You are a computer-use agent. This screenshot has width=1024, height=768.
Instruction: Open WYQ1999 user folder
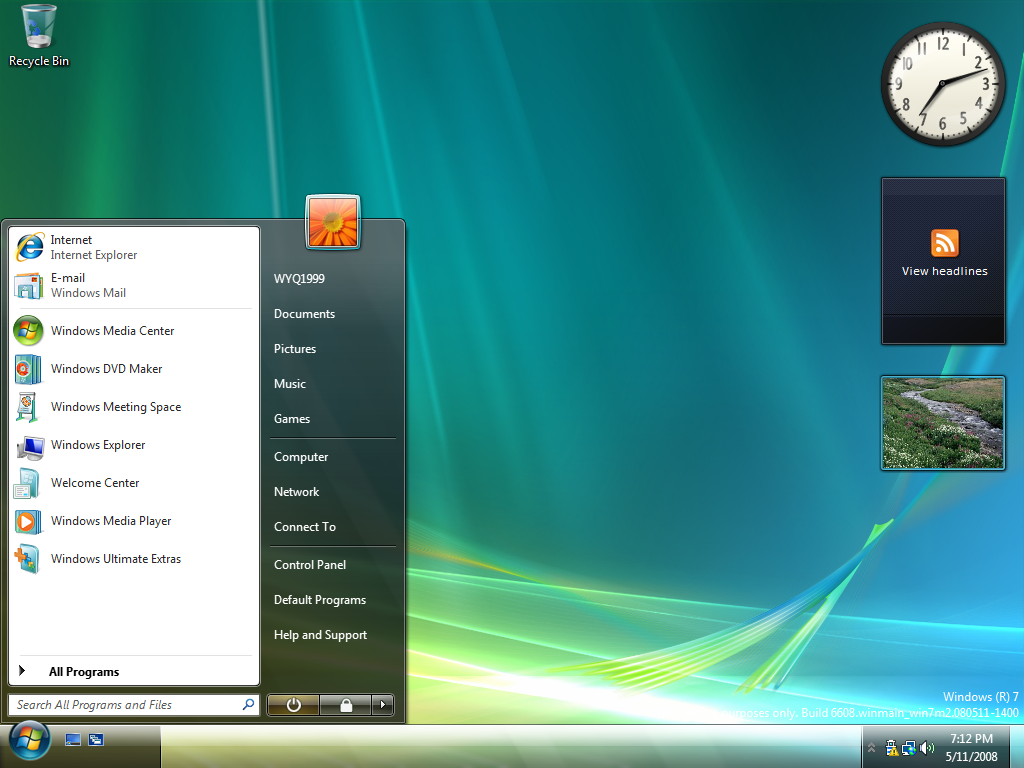tap(299, 279)
